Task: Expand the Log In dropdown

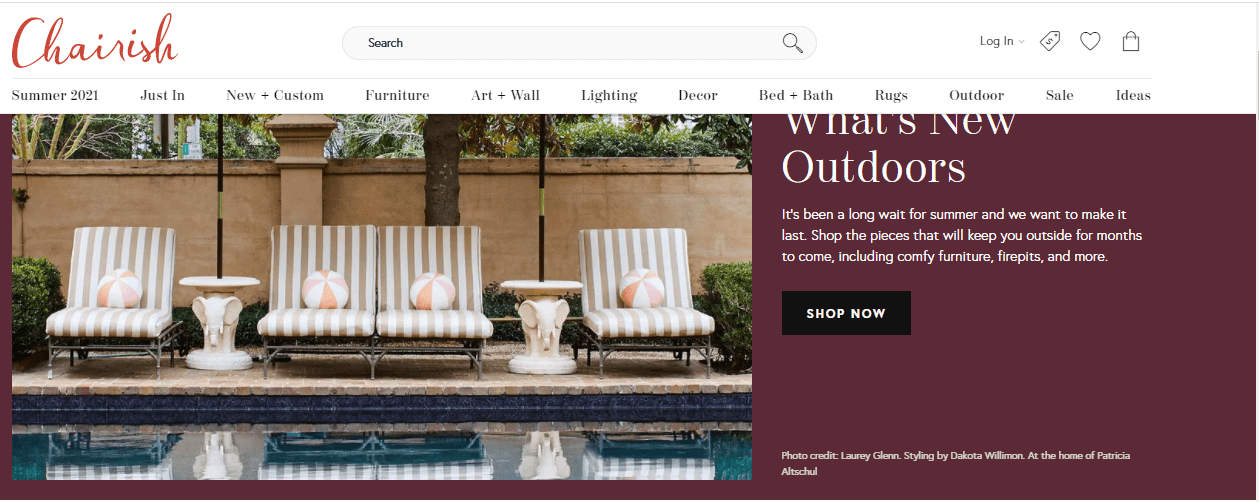Action: (1002, 41)
